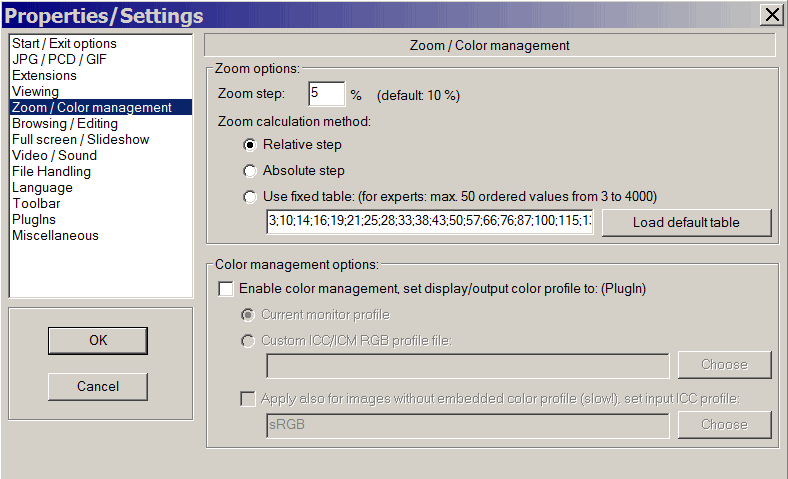Choose Absolute step zoom method
The height and width of the screenshot is (479, 788).
(250, 170)
